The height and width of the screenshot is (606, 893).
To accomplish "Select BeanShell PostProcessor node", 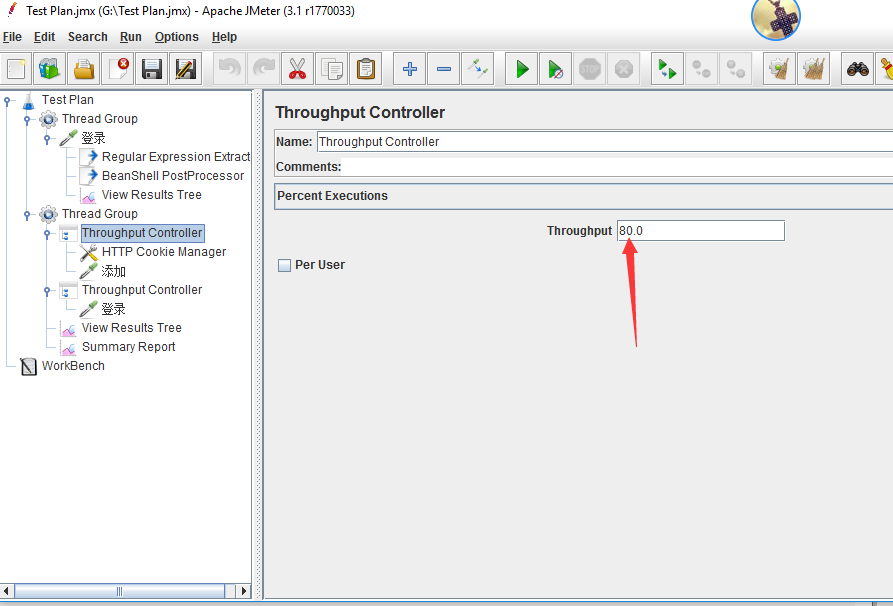I will (x=173, y=175).
